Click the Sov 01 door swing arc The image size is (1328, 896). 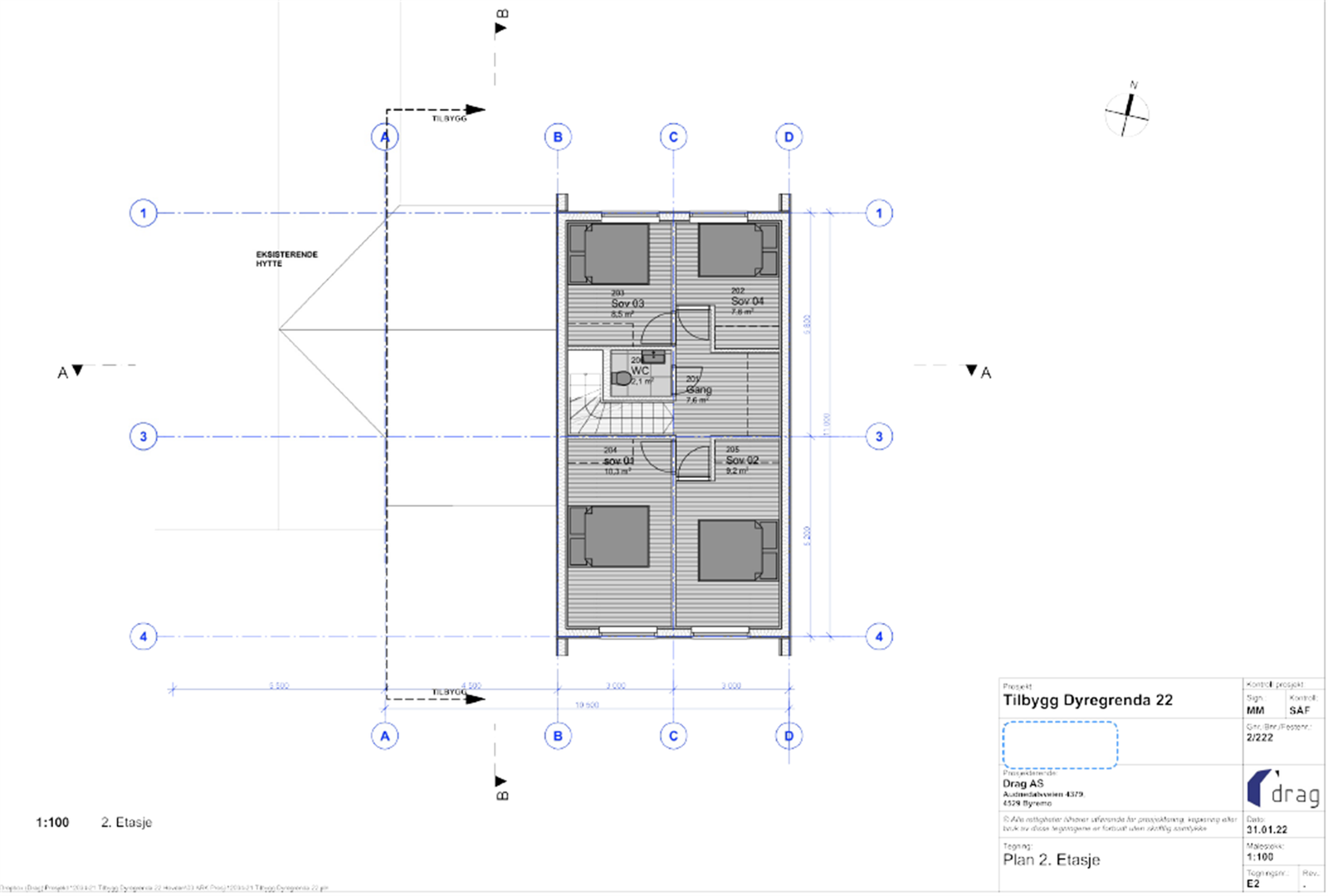pyautogui.click(x=657, y=456)
